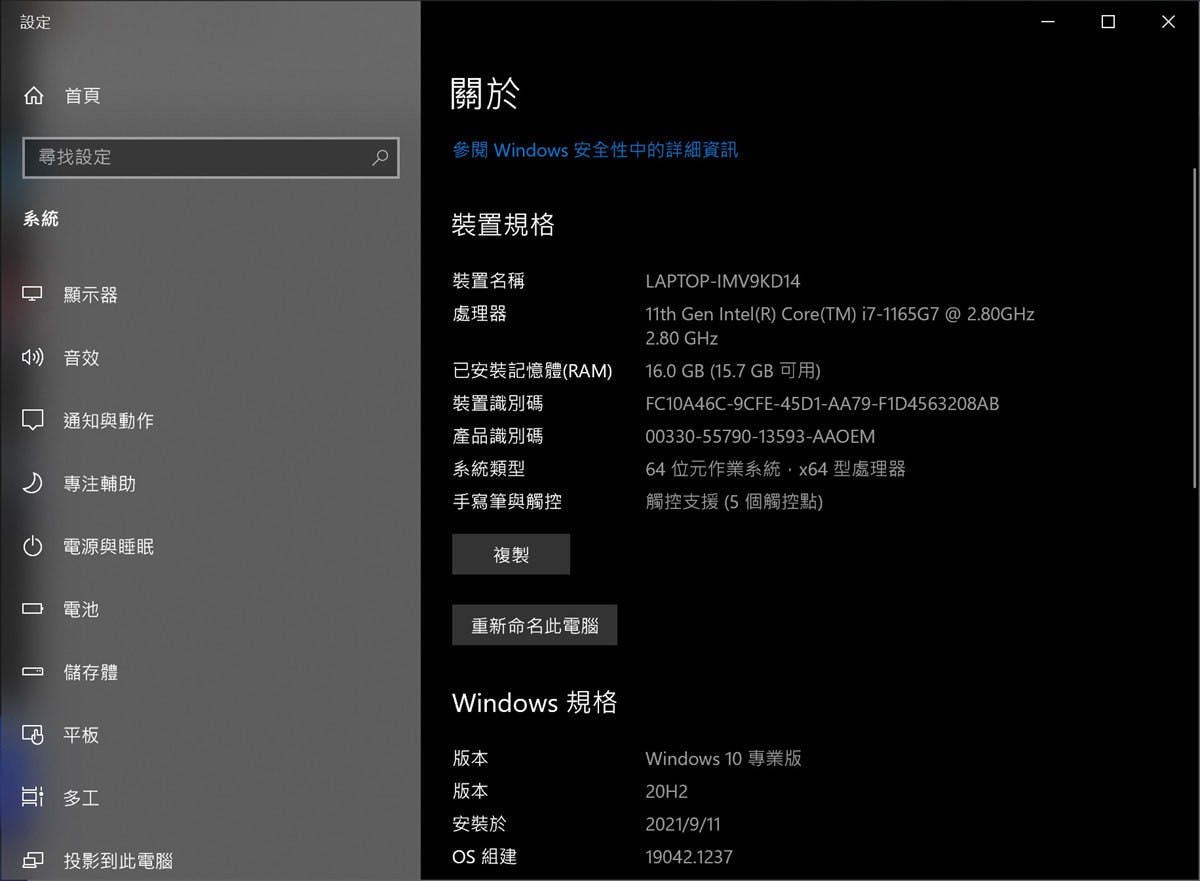Click the Multitasking (多工) icon
1200x881 pixels.
(x=33, y=798)
